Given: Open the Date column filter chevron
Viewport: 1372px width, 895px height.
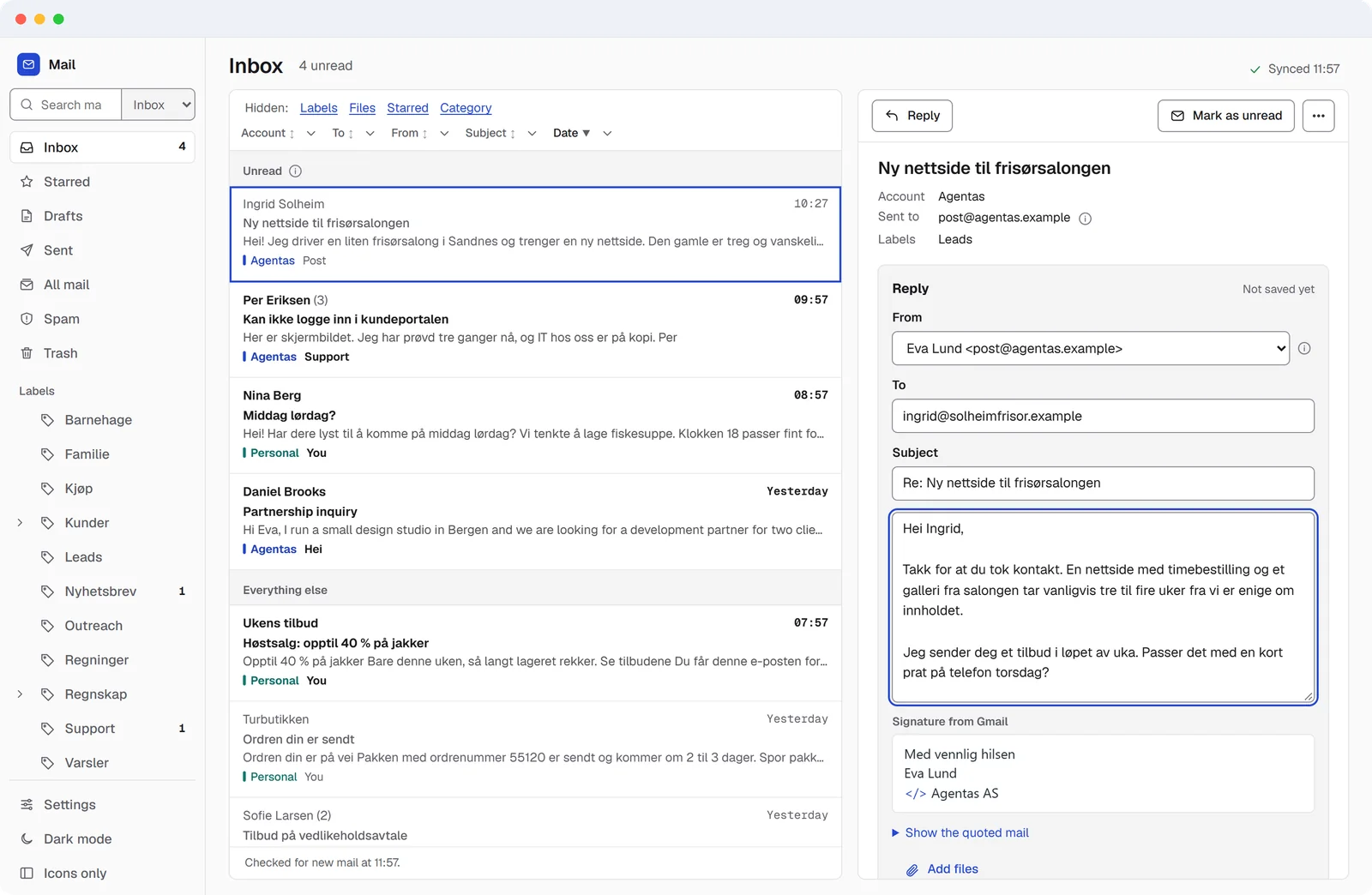Looking at the screenshot, I should [x=607, y=133].
